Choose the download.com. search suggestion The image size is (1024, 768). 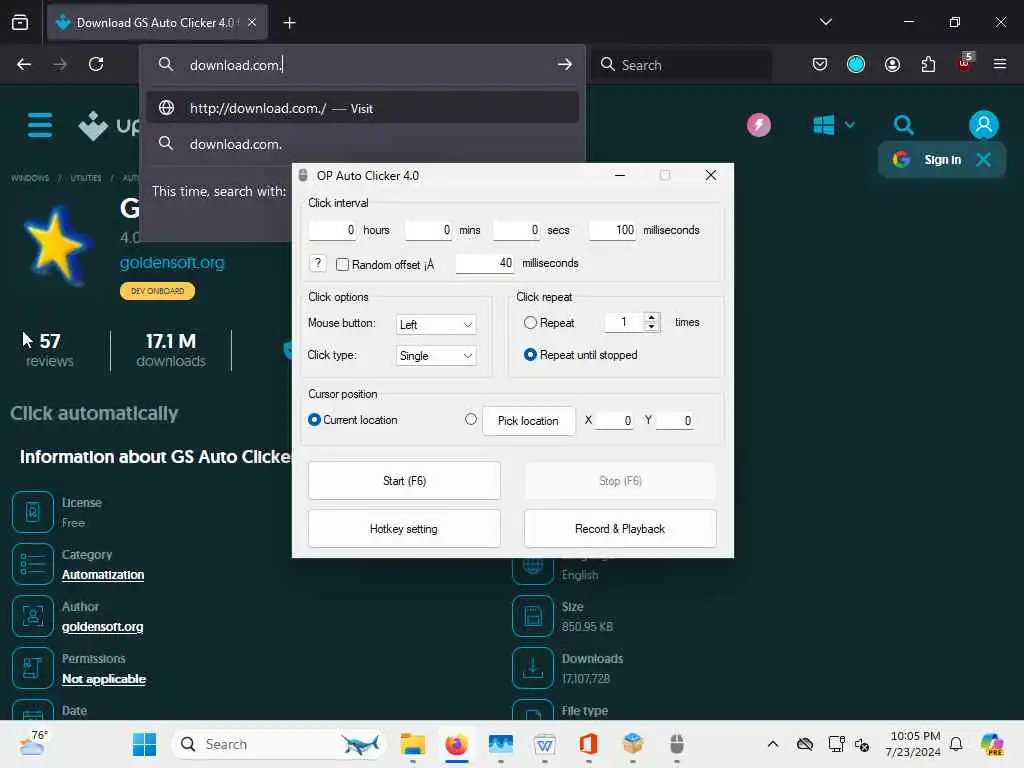(x=363, y=144)
